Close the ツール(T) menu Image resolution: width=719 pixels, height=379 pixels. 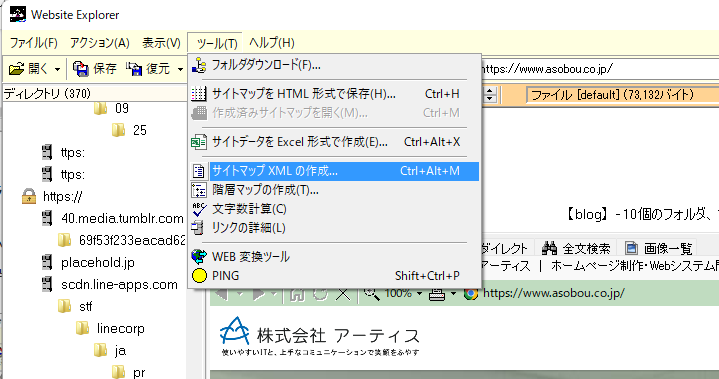[x=216, y=43]
